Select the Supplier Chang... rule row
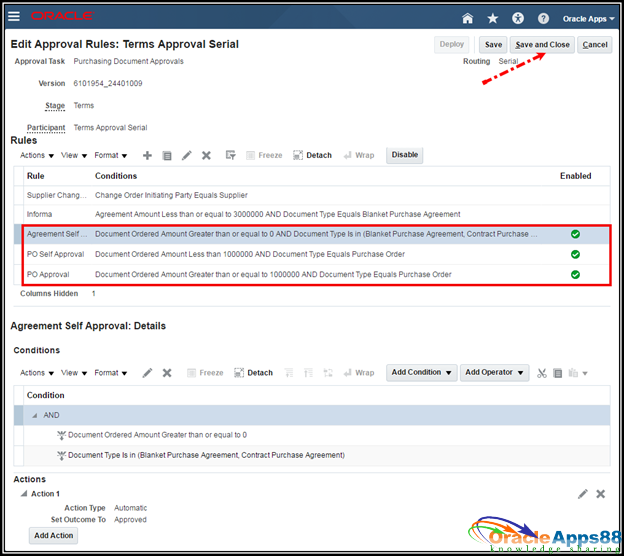The width and height of the screenshot is (624, 556). 312,195
